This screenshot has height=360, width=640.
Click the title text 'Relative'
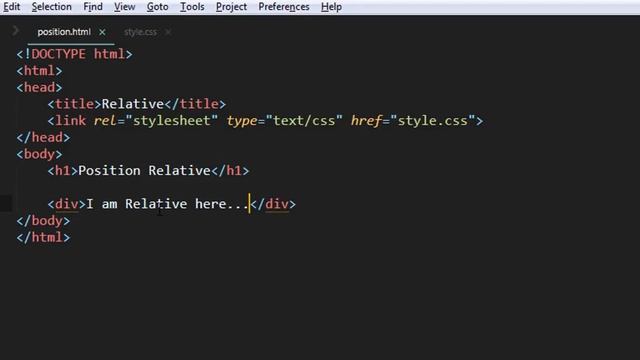coord(133,104)
